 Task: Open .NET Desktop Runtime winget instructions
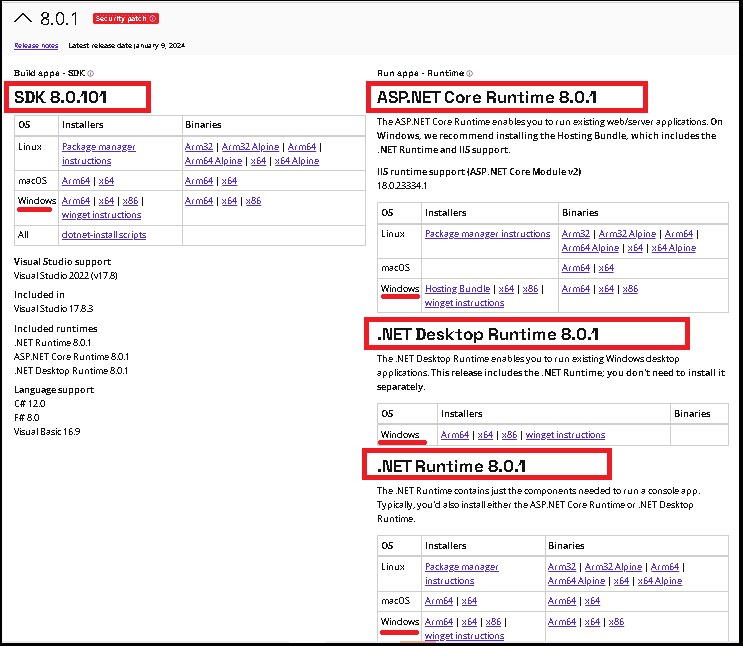pyautogui.click(x=565, y=435)
